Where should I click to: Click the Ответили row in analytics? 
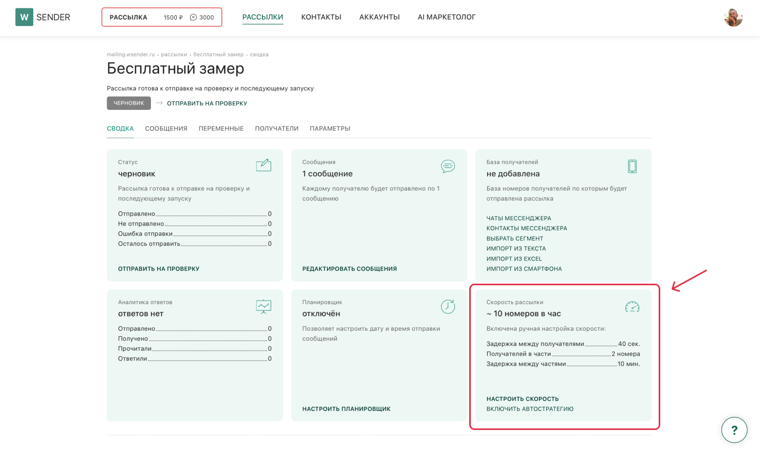click(x=195, y=359)
